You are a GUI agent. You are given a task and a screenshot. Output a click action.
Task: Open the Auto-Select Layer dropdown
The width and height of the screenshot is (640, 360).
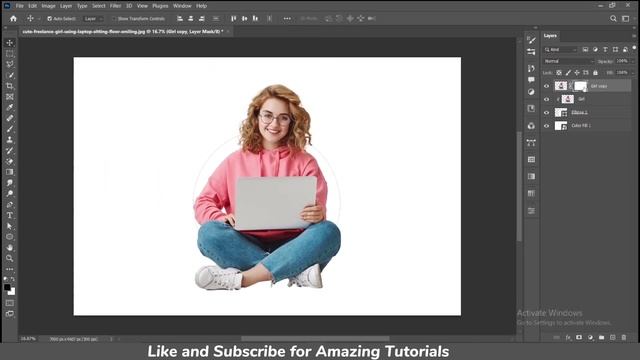[93, 19]
